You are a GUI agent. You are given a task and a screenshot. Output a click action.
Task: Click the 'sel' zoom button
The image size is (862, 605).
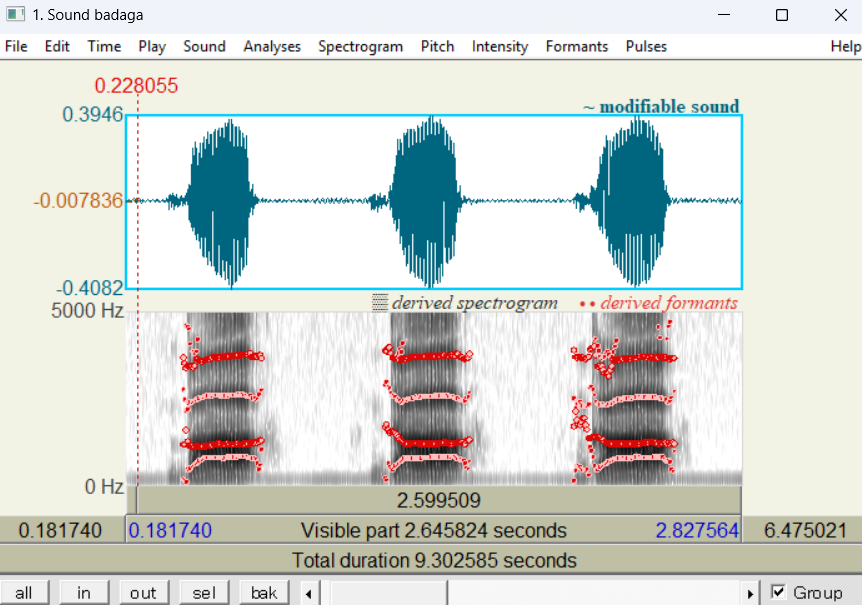click(x=204, y=593)
